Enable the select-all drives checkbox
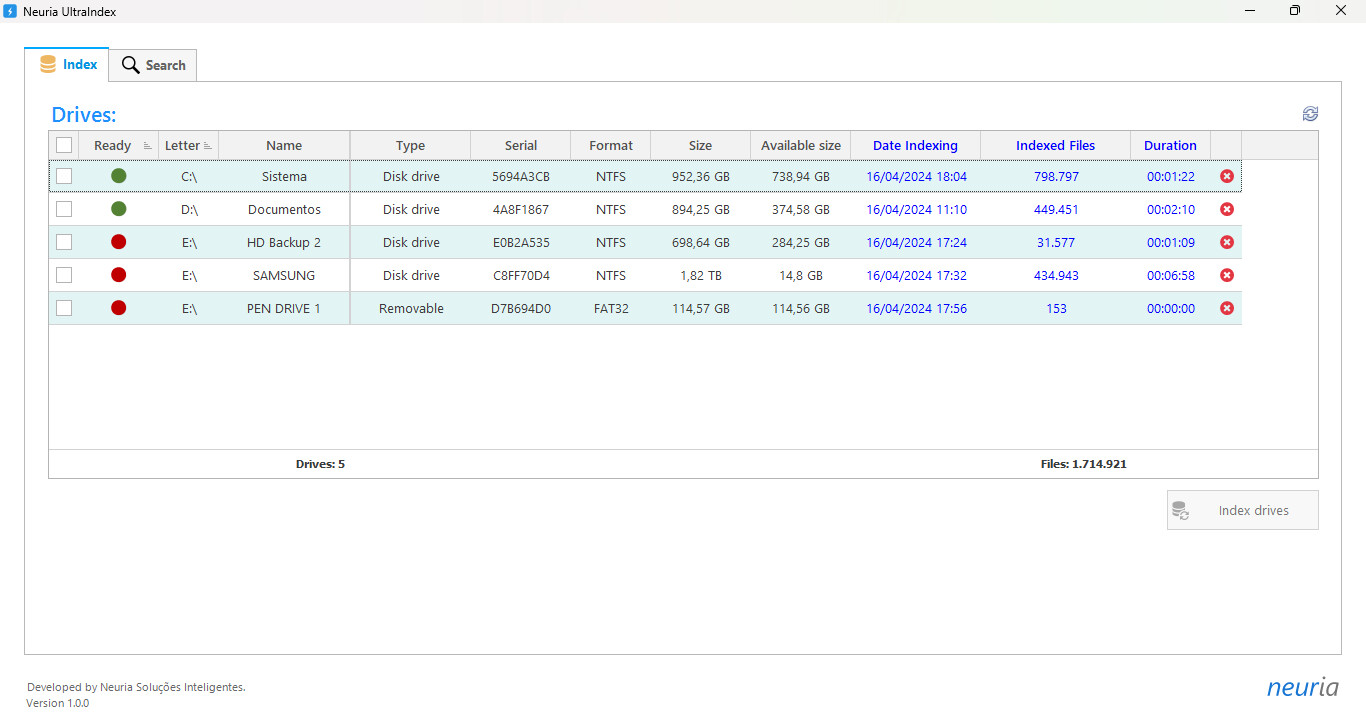Image resolution: width=1366 pixels, height=720 pixels. [x=64, y=144]
